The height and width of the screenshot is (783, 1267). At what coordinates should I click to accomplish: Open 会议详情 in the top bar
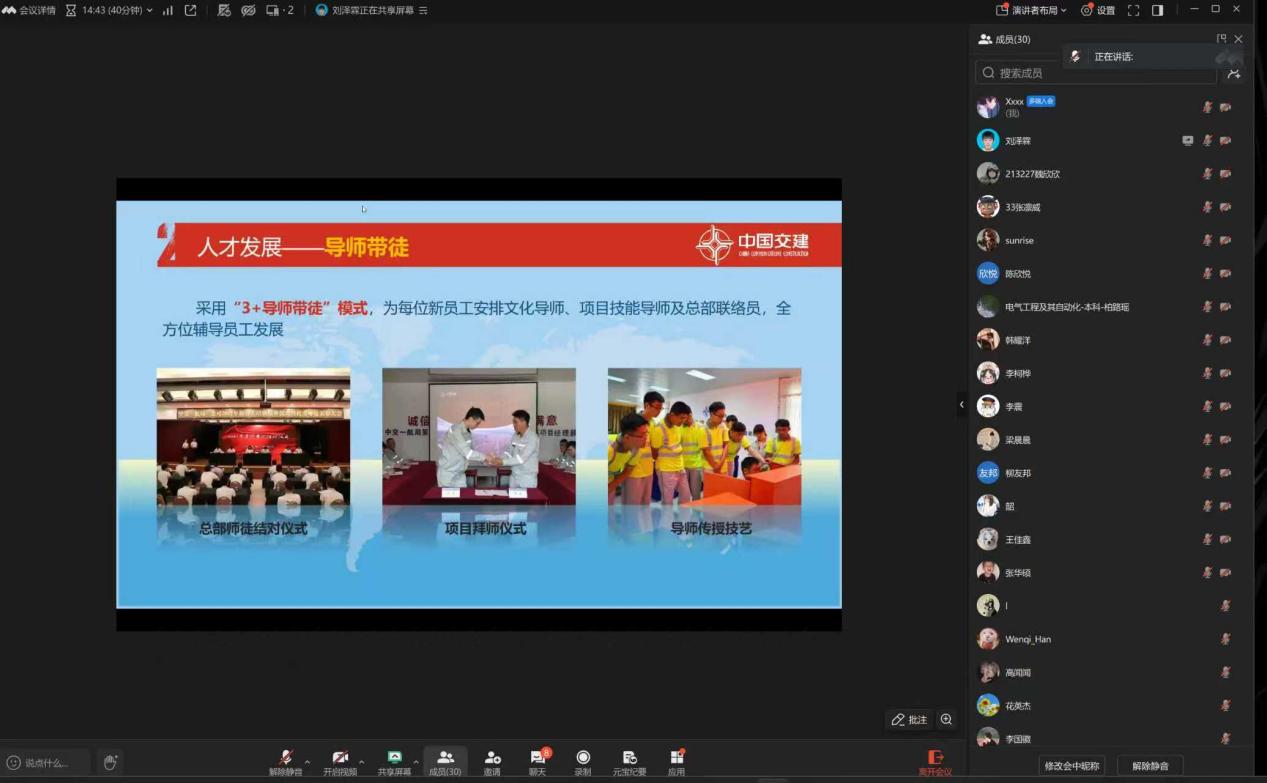(x=29, y=10)
